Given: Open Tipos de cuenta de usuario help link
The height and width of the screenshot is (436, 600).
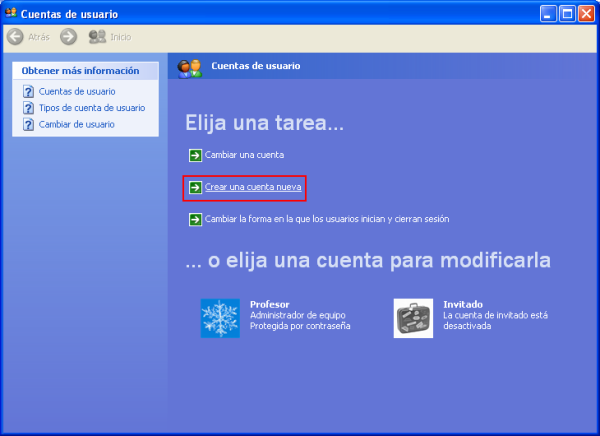Looking at the screenshot, I should (92, 108).
